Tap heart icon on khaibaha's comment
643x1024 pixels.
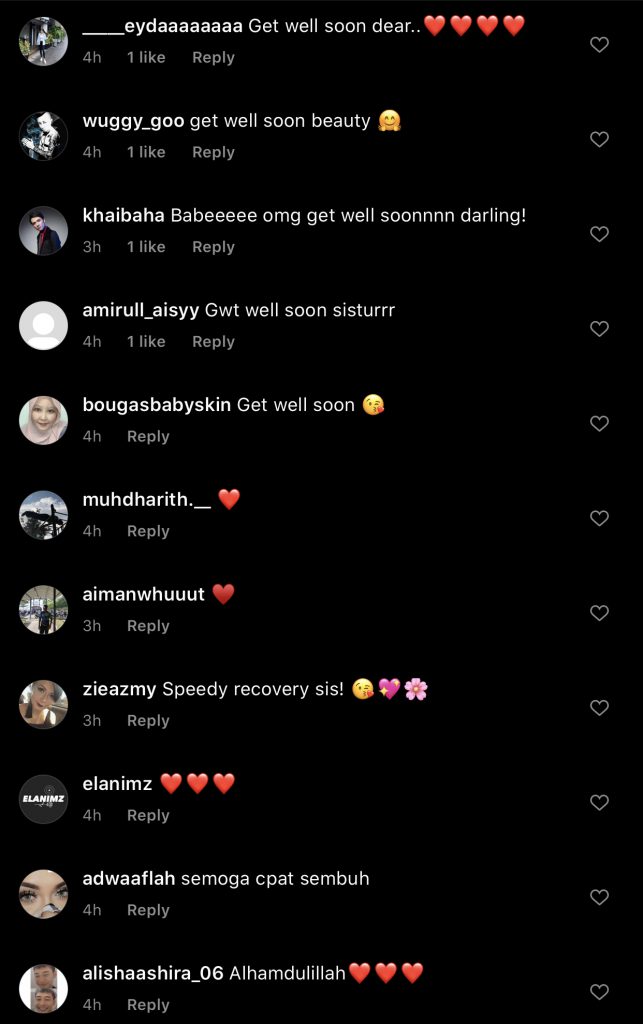pyautogui.click(x=599, y=234)
